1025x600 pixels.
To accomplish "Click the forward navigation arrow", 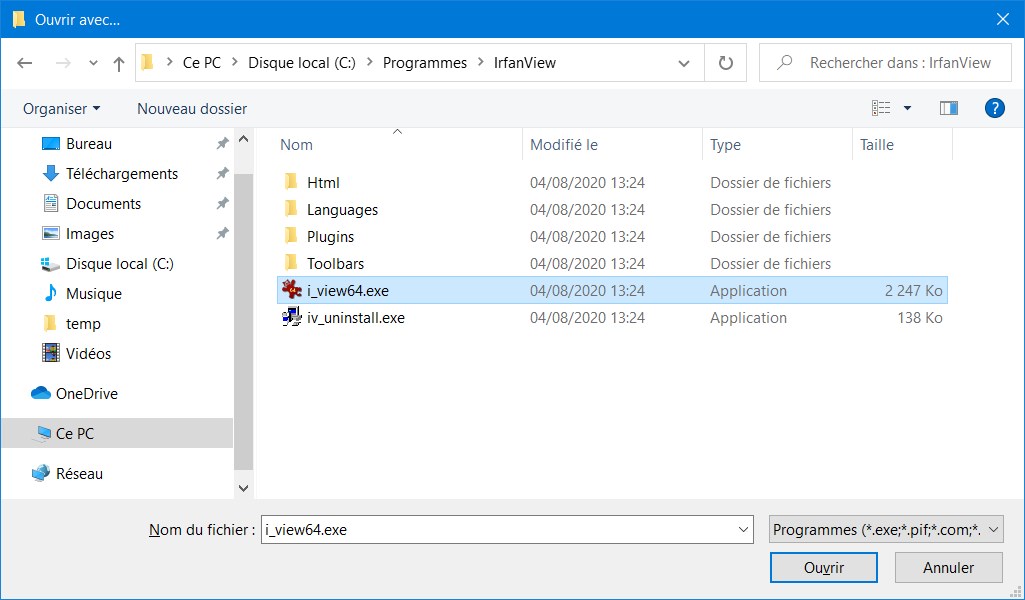I will pyautogui.click(x=63, y=63).
